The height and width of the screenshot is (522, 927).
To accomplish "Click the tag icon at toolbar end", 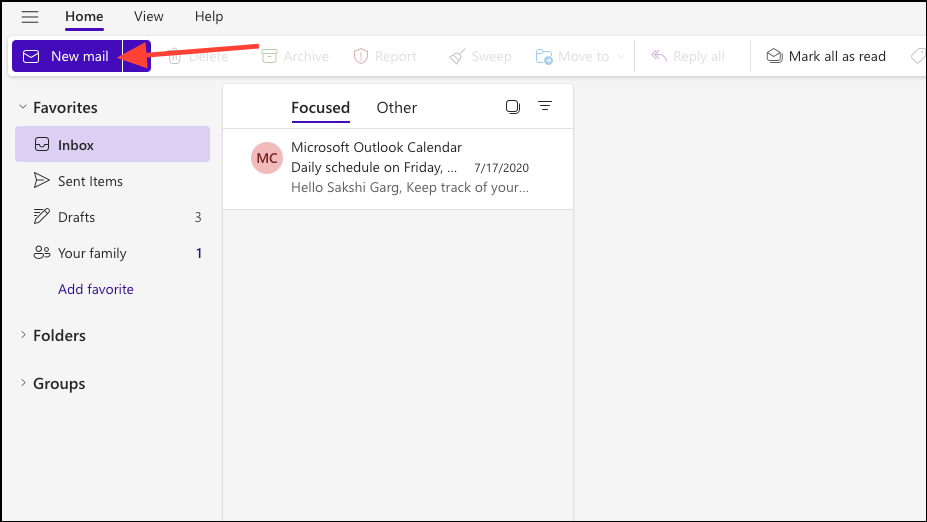I will pos(918,56).
